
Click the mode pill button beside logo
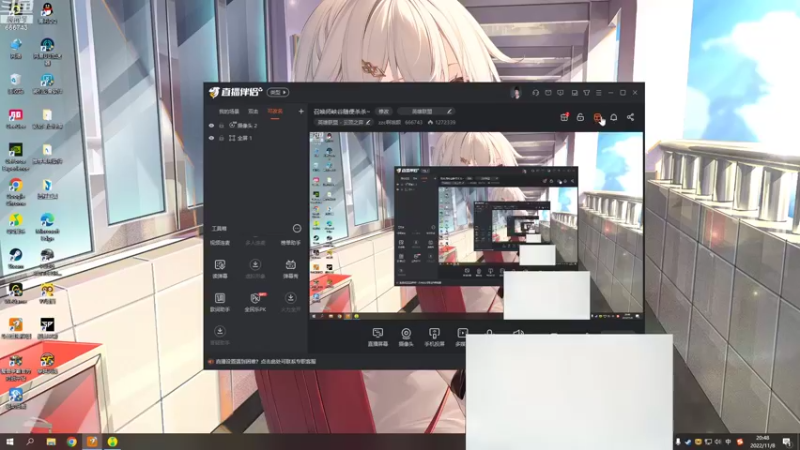pos(278,92)
